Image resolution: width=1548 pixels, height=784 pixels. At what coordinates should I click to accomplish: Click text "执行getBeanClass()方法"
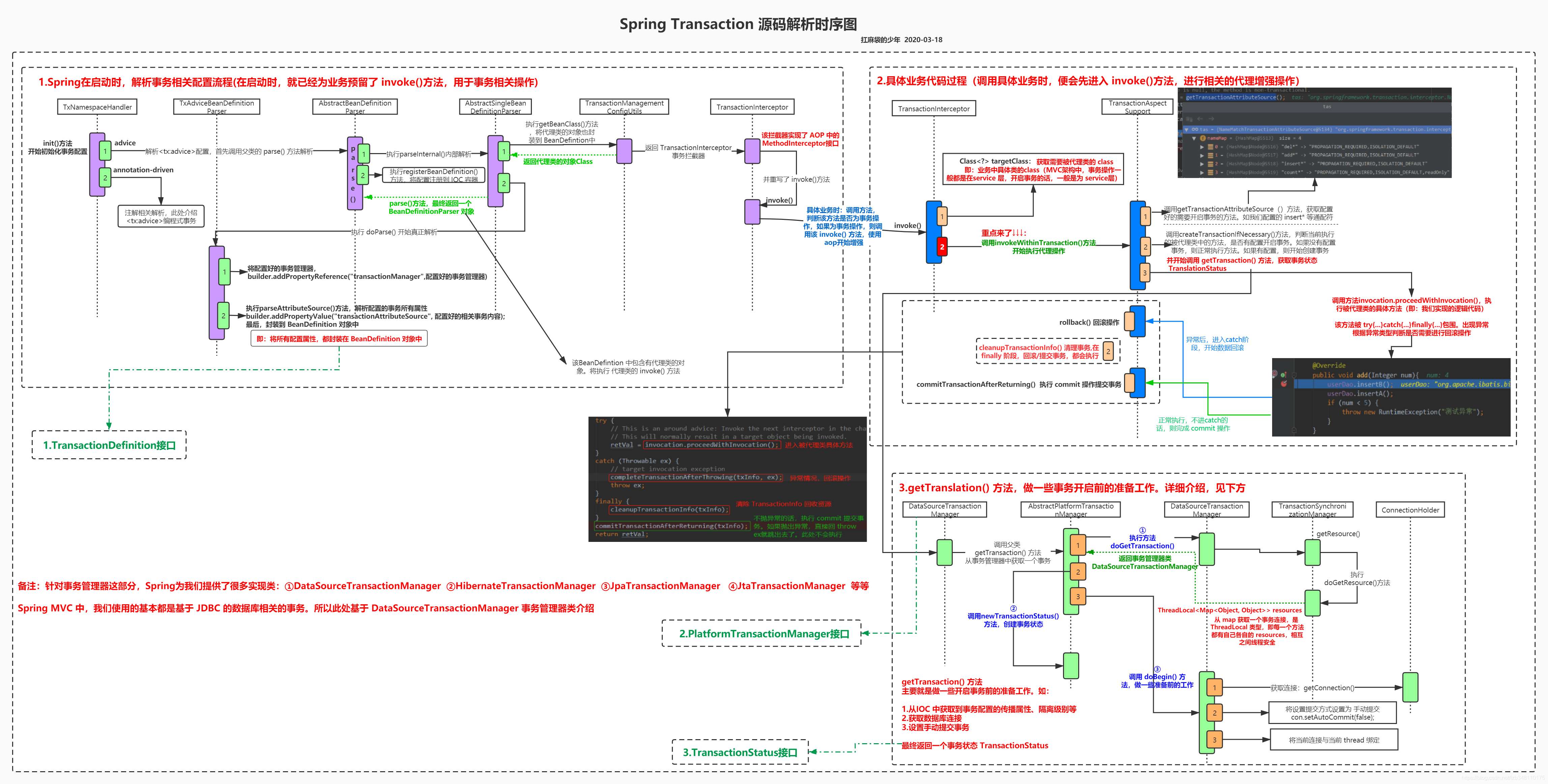(x=562, y=124)
